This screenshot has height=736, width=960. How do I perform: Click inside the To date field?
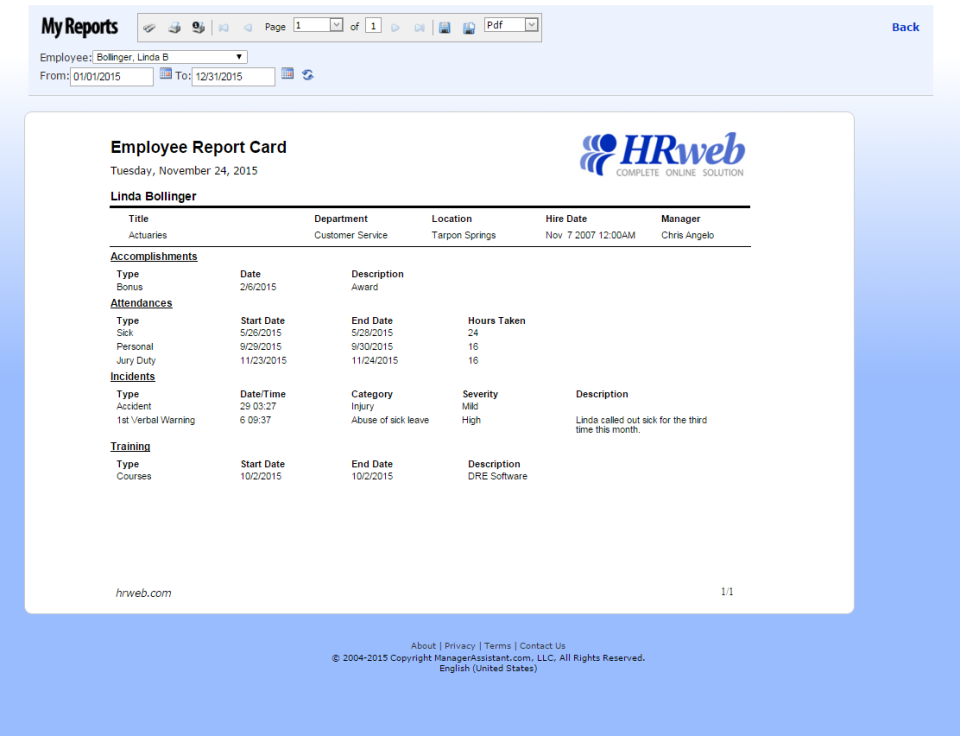(235, 75)
